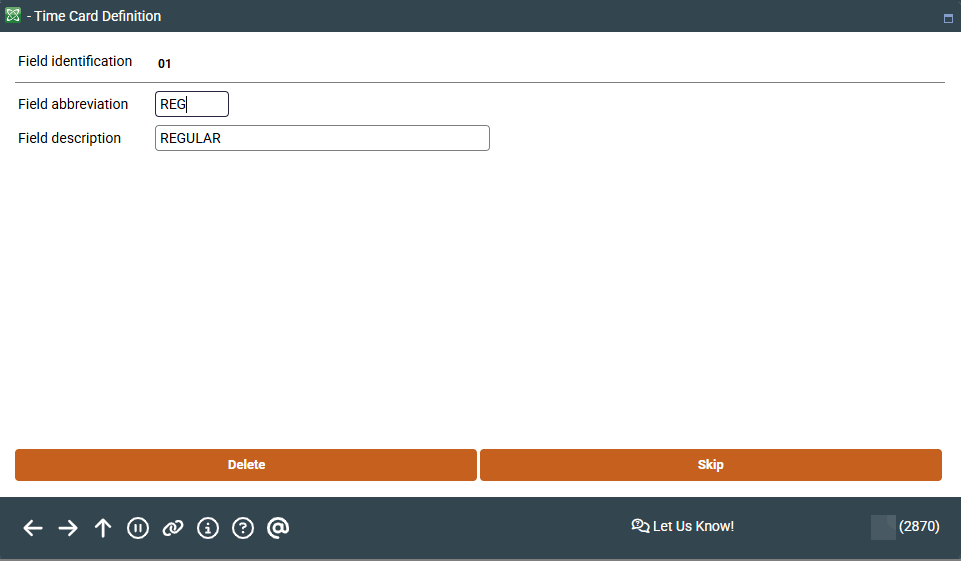
Task: Click the speech bubbles feedback icon
Action: 640,526
